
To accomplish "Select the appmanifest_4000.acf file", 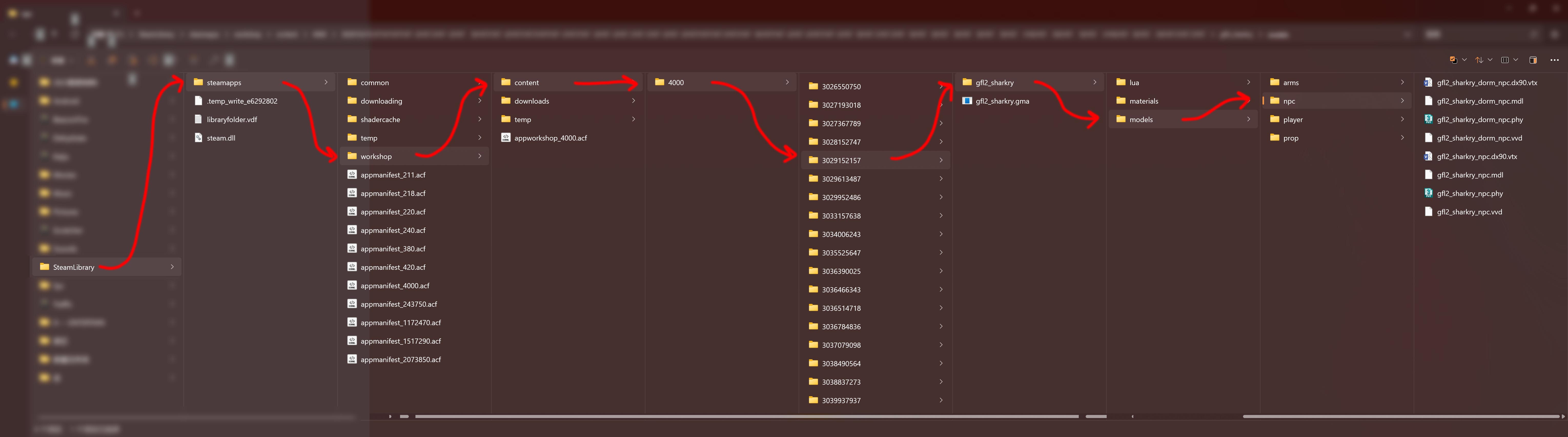I will 394,286.
